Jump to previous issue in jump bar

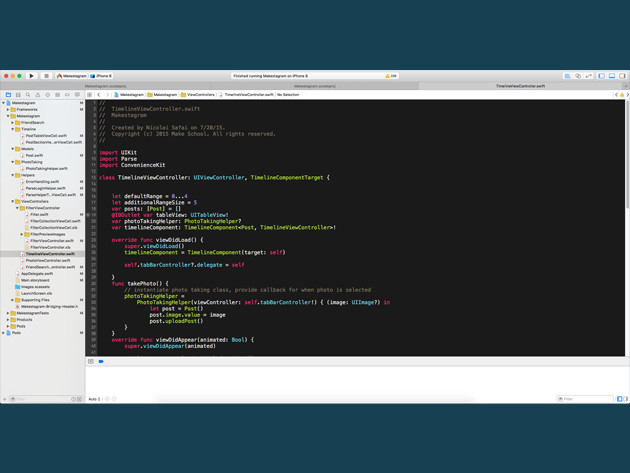pos(616,95)
